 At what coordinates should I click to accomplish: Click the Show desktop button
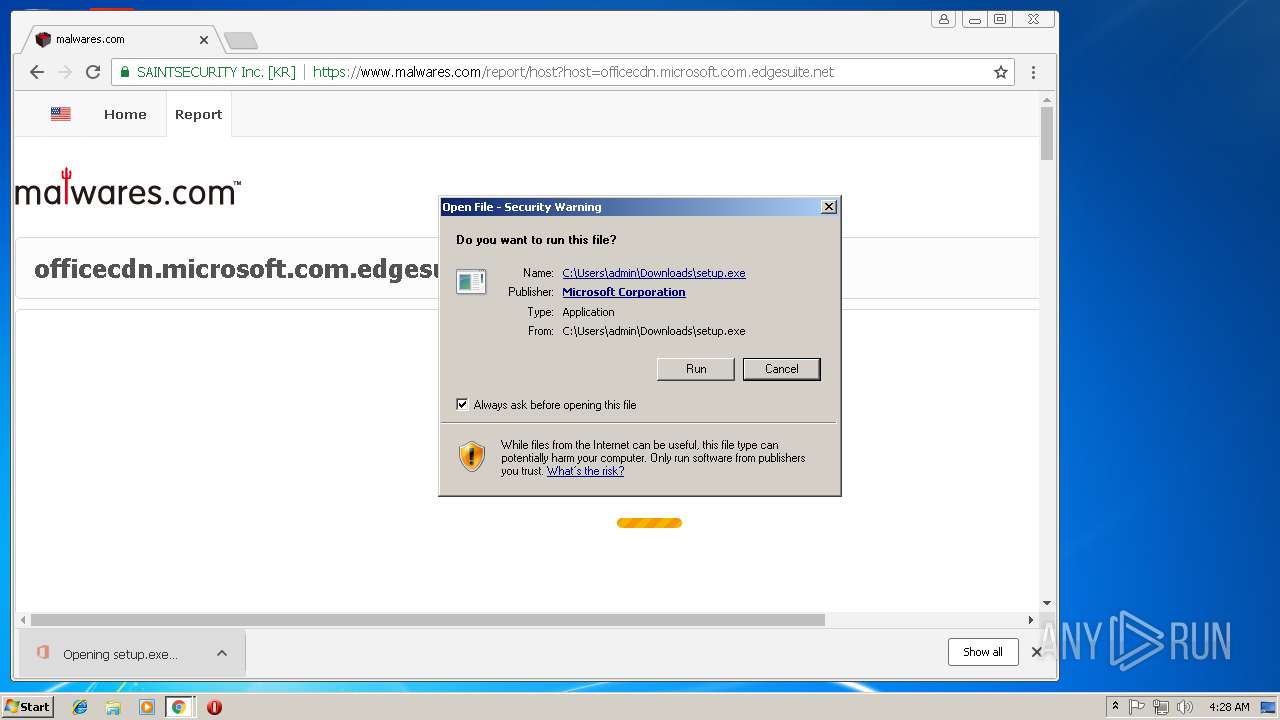coord(1269,707)
